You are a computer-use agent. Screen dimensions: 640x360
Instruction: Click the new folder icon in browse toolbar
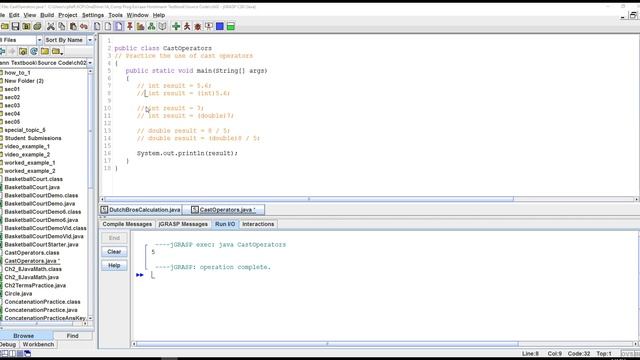click(45, 51)
